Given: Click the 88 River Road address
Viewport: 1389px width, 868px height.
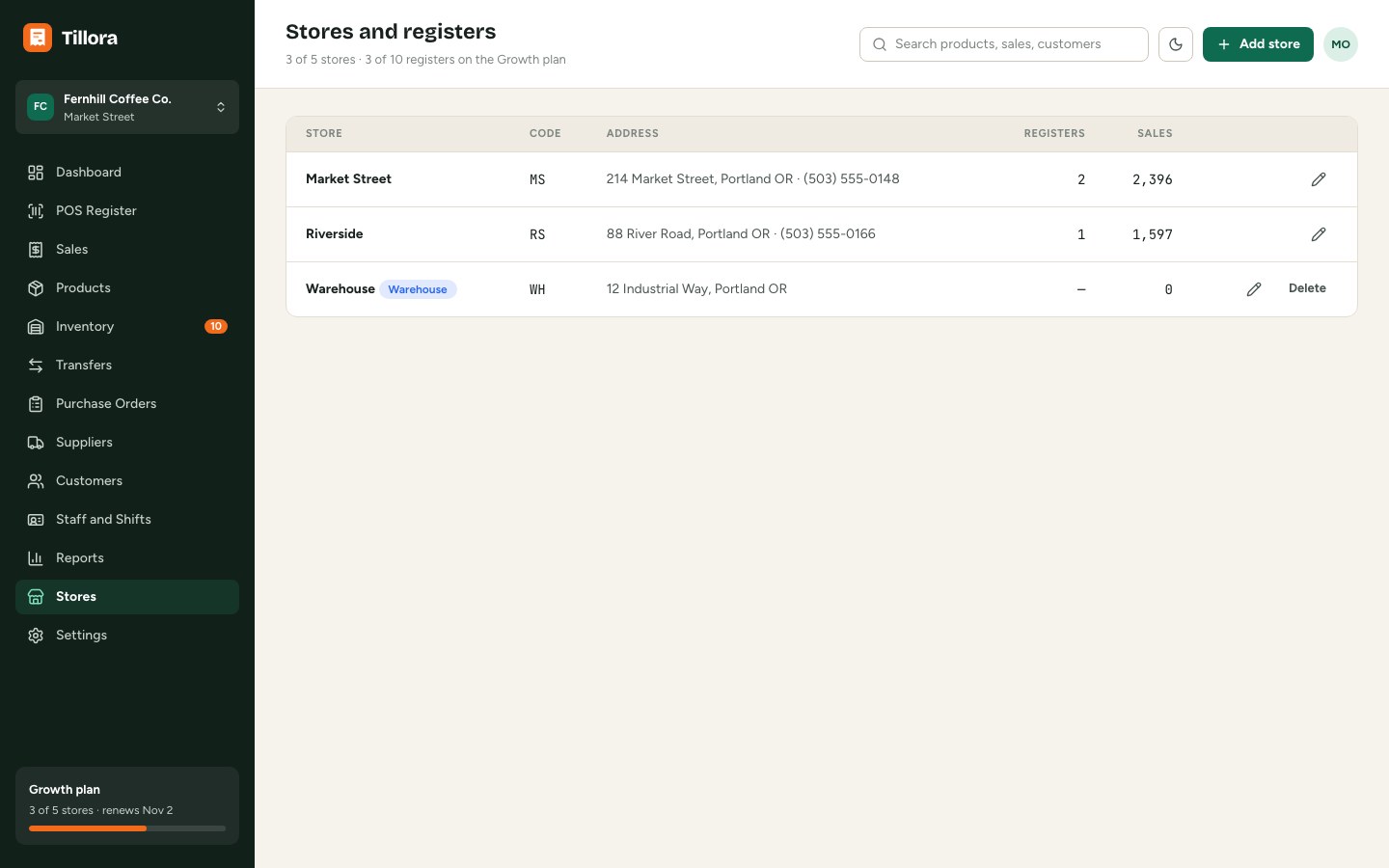Looking at the screenshot, I should (x=741, y=234).
